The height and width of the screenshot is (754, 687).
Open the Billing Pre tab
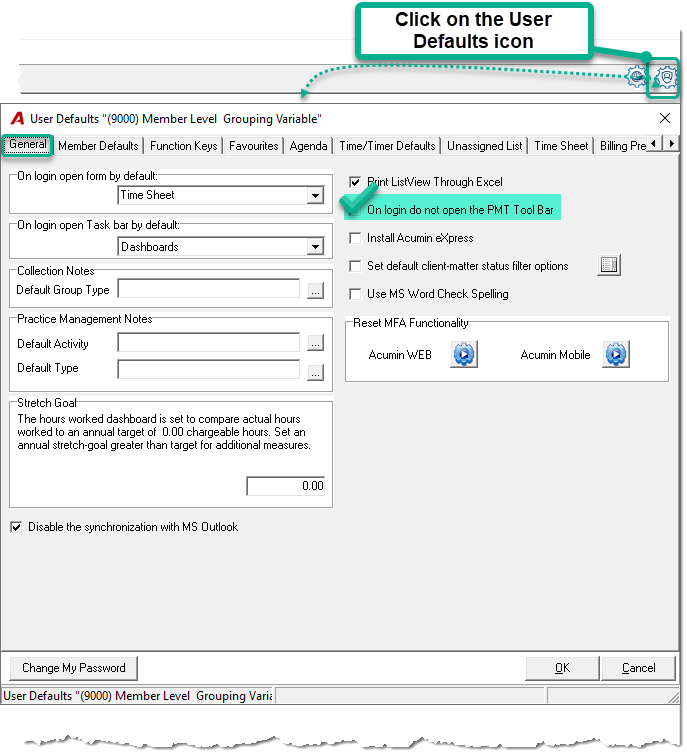(x=622, y=146)
